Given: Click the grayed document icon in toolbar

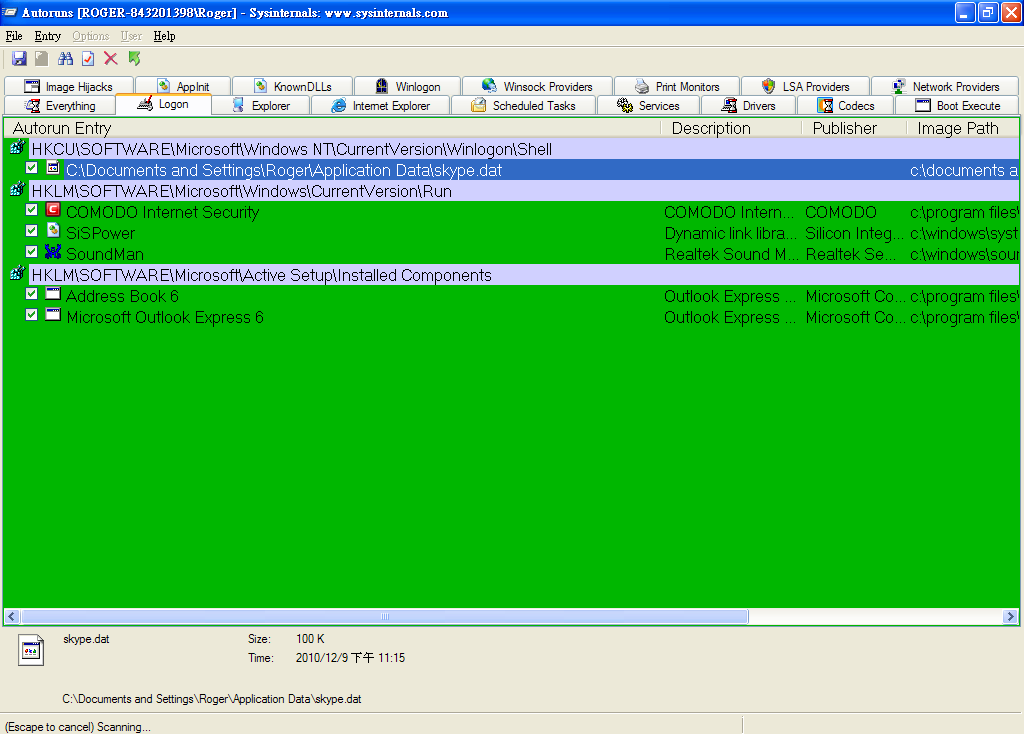Looking at the screenshot, I should 42,59.
